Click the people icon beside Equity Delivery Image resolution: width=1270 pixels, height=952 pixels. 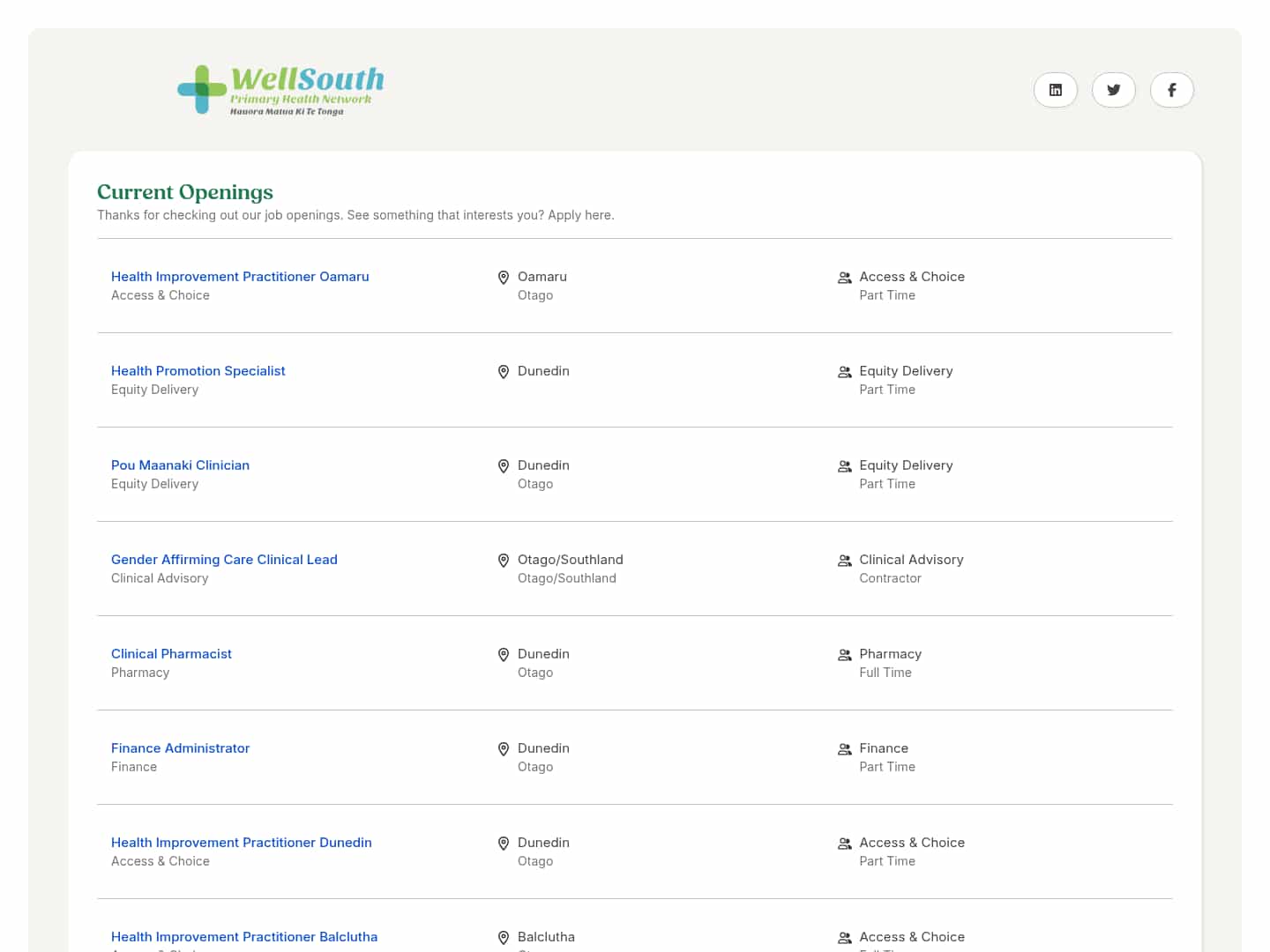844,372
